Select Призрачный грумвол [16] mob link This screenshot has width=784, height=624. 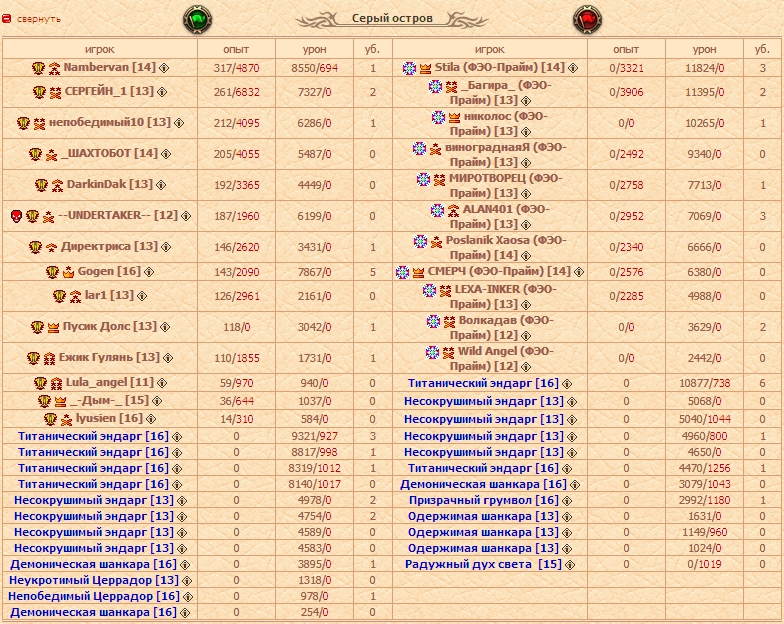(484, 500)
